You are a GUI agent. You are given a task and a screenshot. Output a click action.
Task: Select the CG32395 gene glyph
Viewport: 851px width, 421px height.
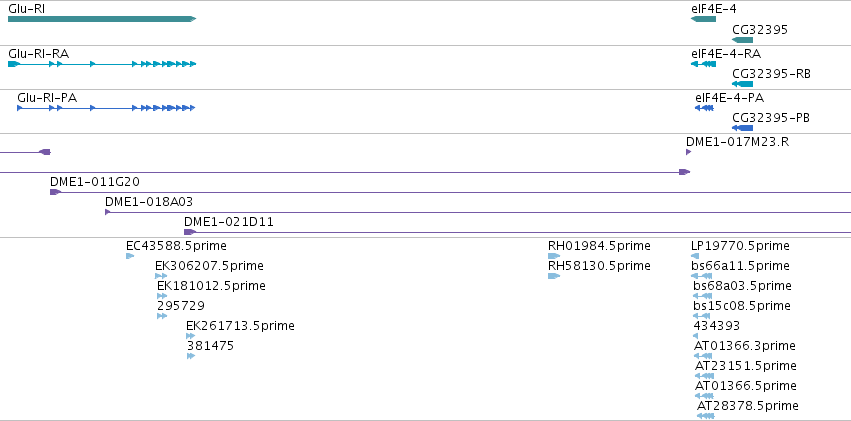click(742, 40)
